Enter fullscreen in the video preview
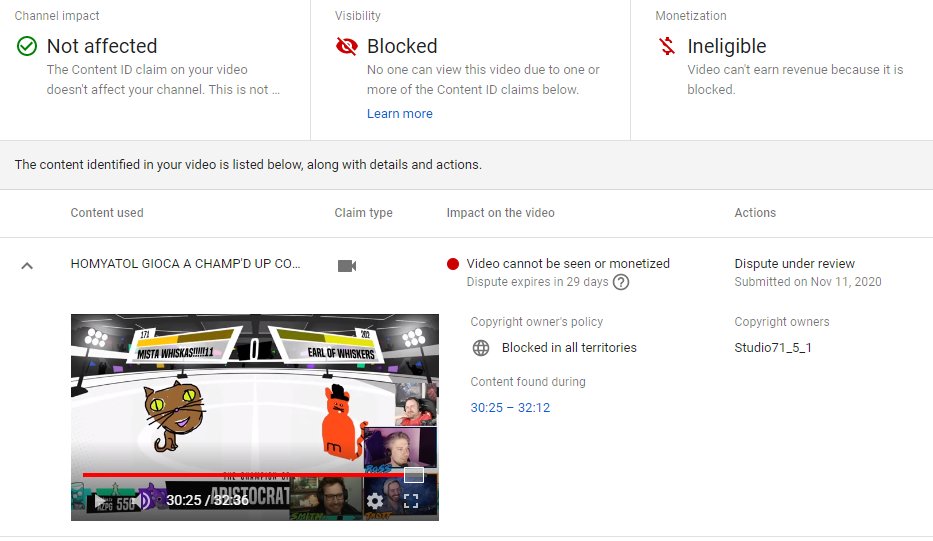The width and height of the screenshot is (933, 541). (411, 501)
